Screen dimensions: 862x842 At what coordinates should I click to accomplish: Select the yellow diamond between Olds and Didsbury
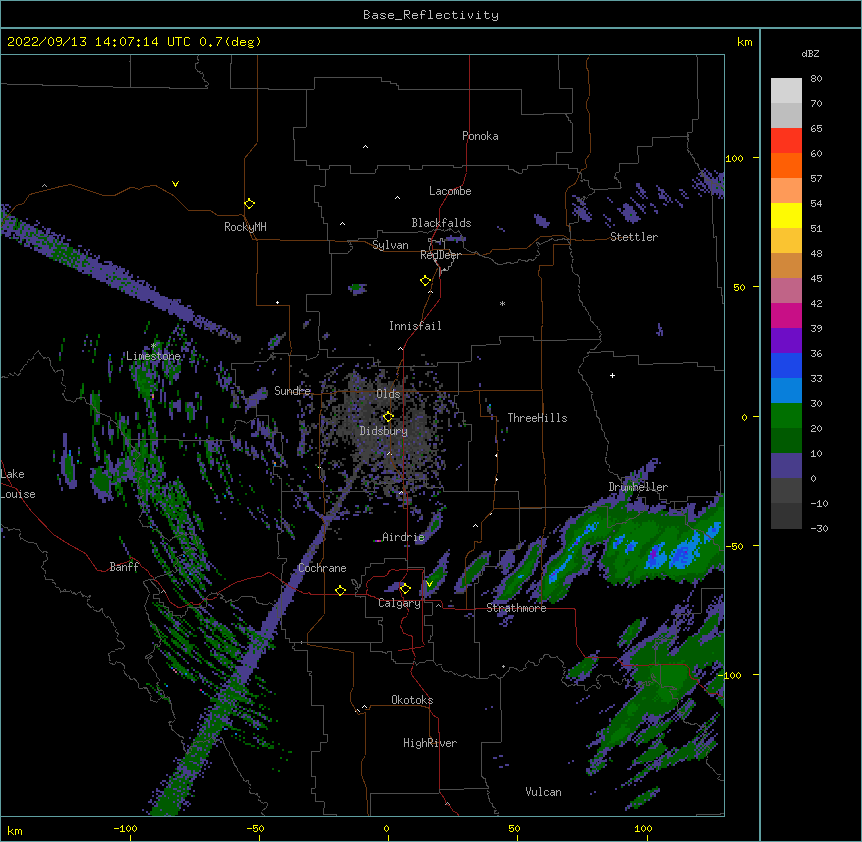(x=388, y=417)
